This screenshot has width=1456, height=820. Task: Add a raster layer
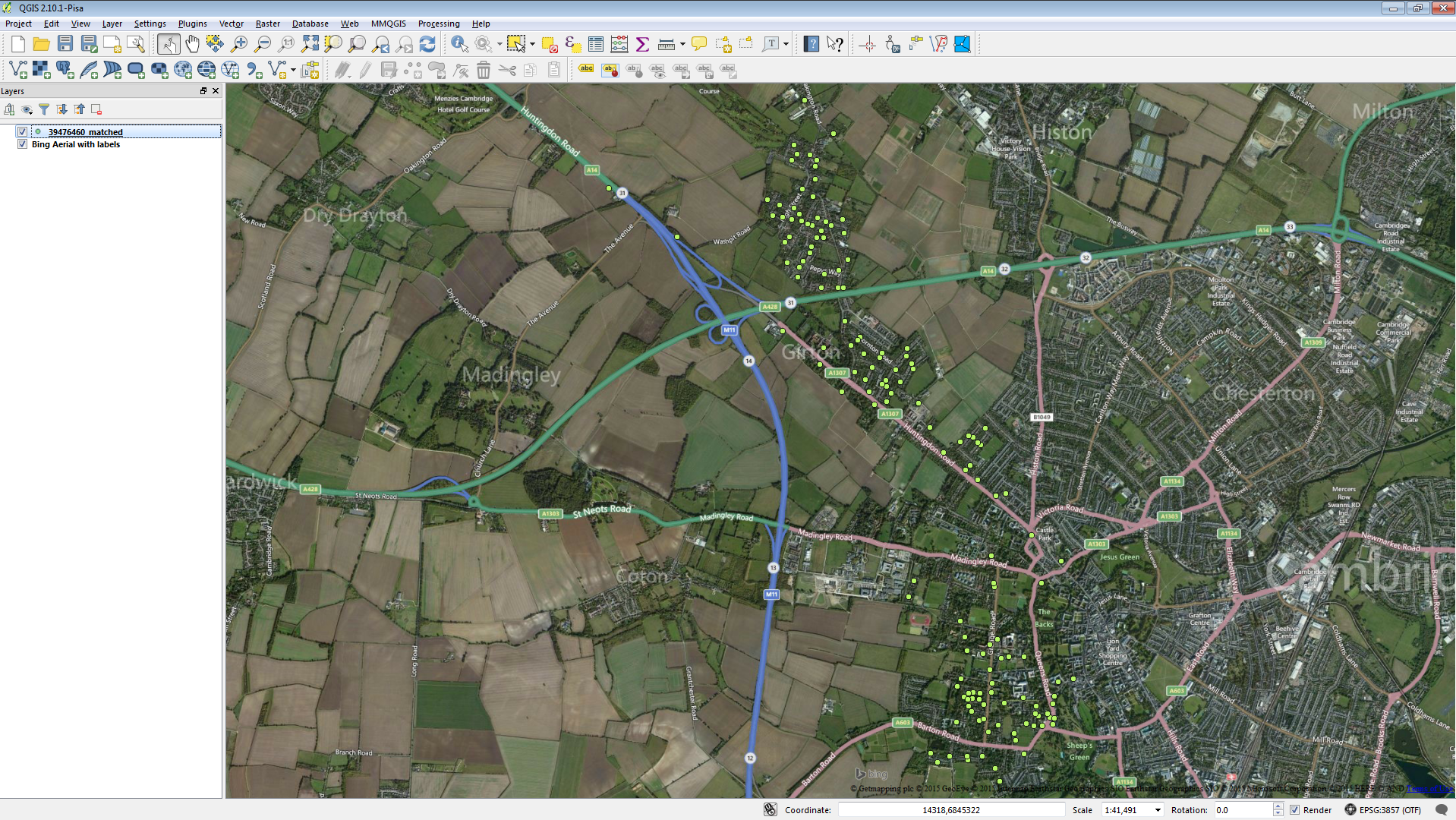pos(42,71)
